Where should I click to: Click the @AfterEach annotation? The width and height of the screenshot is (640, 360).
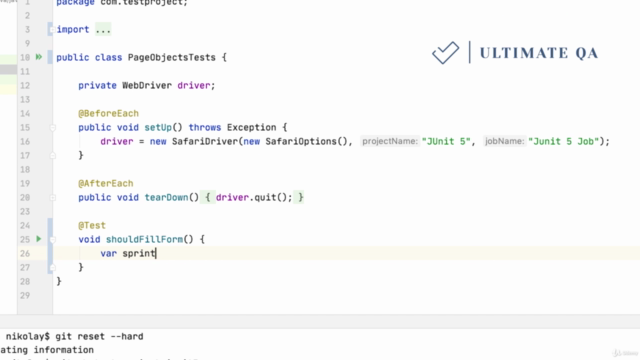(106, 184)
